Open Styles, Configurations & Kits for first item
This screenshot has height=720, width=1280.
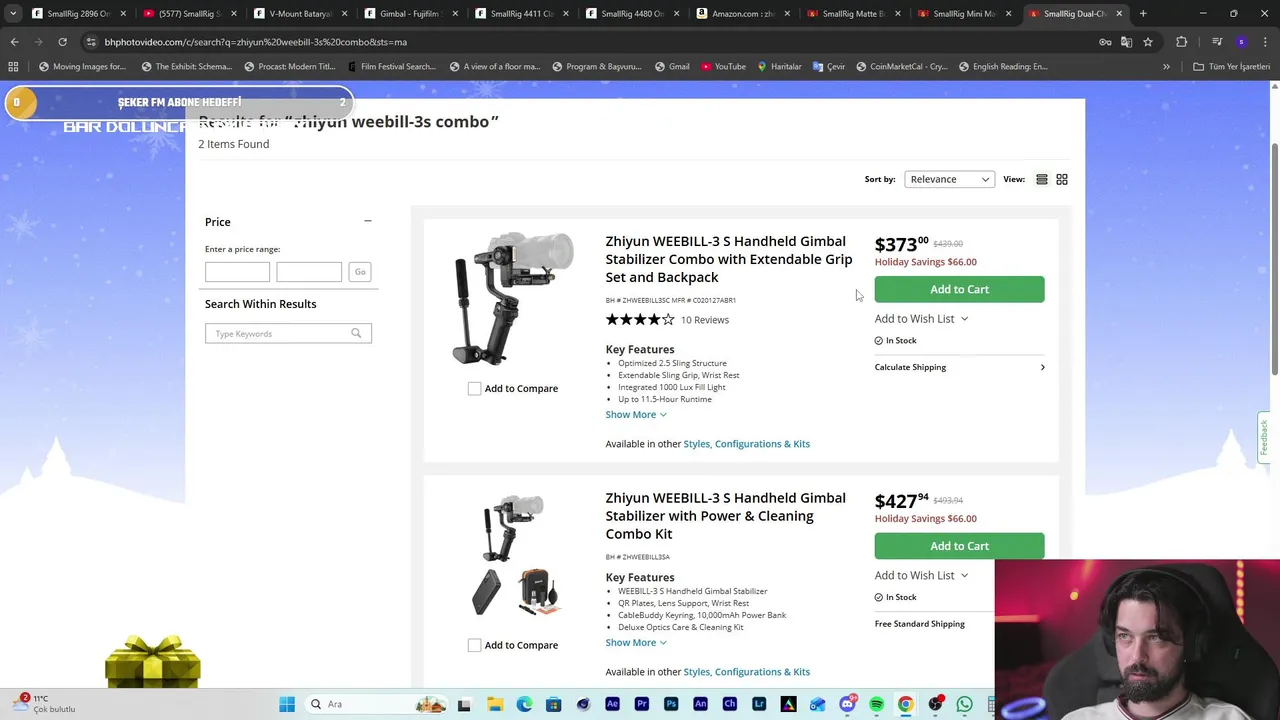click(x=747, y=444)
